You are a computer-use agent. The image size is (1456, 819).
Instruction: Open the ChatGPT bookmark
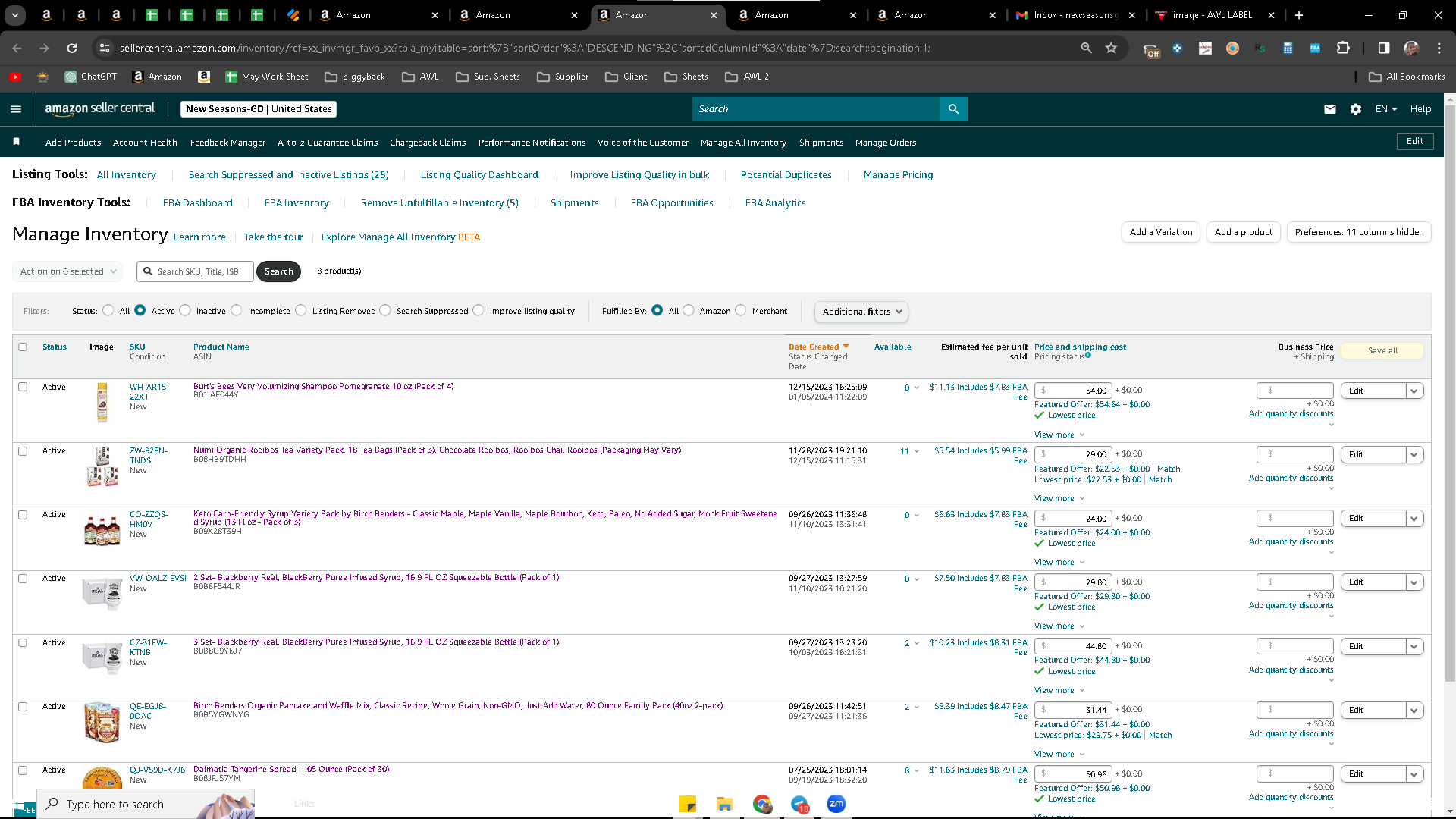click(x=91, y=77)
